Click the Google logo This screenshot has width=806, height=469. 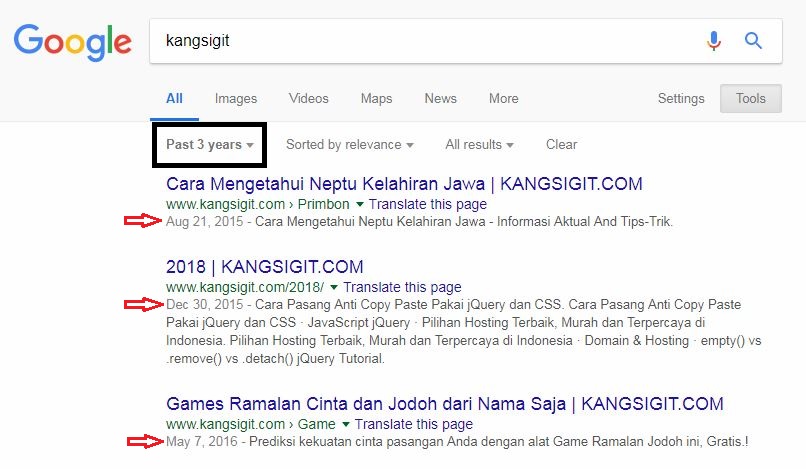pyautogui.click(x=72, y=42)
